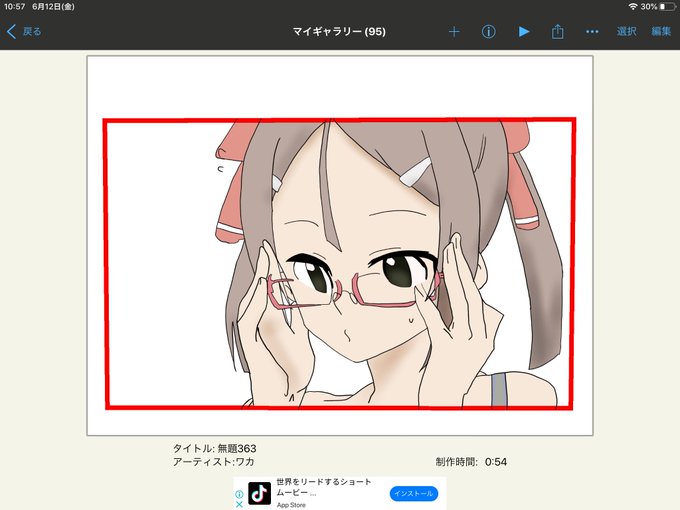Play the drawing process video
Viewport: 680px width, 510px height.
[524, 32]
